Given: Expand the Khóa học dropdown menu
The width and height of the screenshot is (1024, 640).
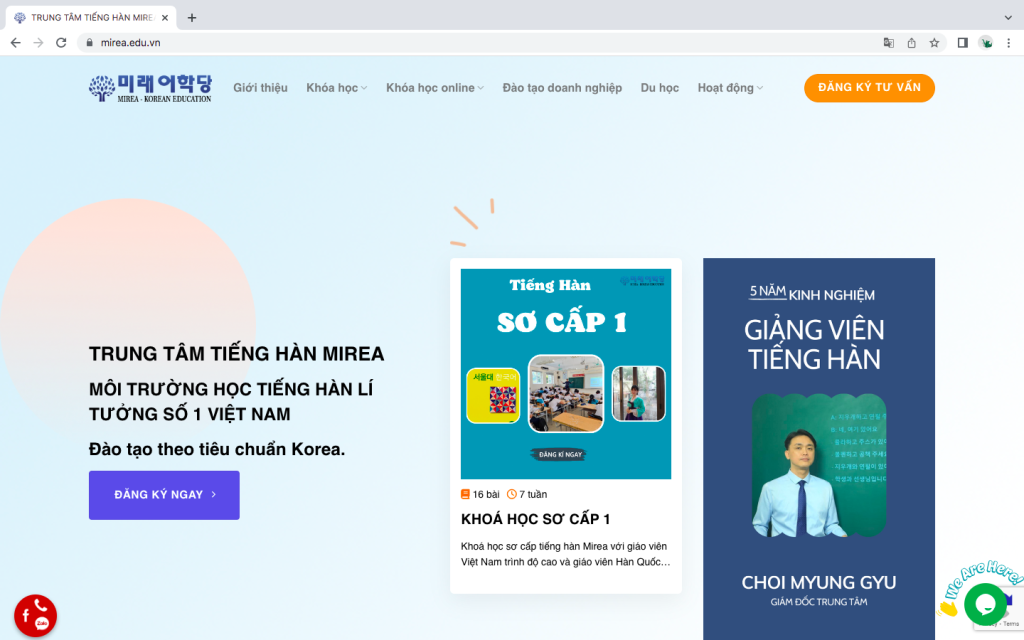Looking at the screenshot, I should point(336,88).
